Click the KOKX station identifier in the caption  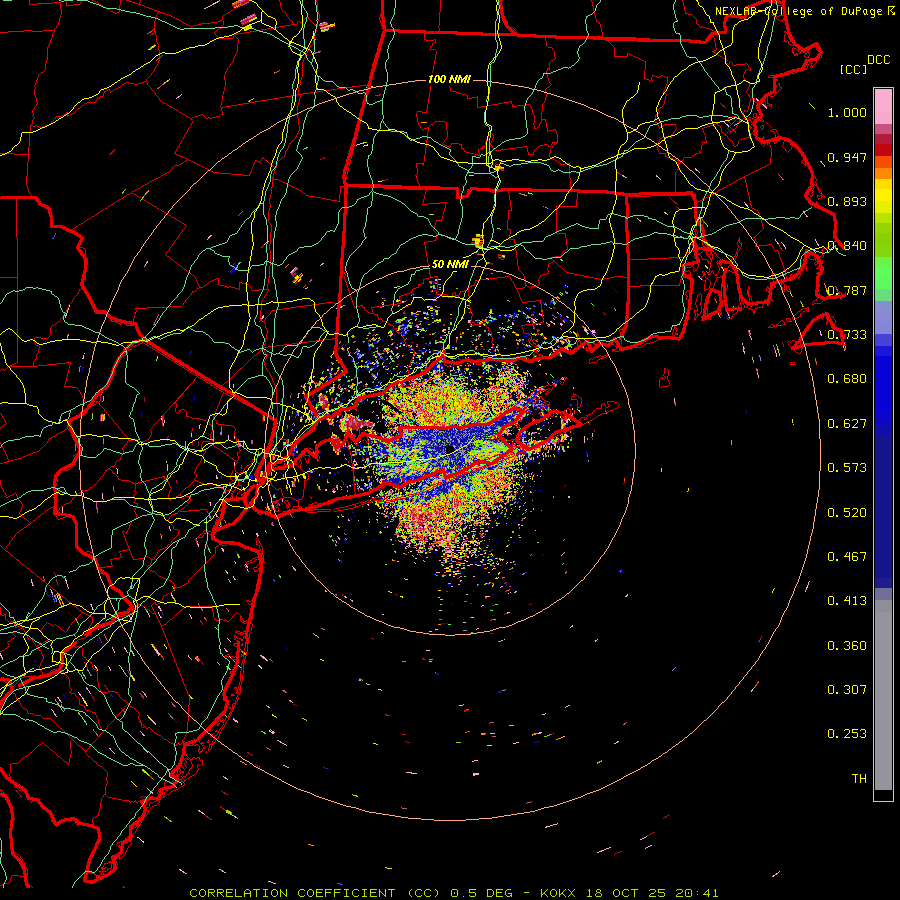tap(557, 893)
